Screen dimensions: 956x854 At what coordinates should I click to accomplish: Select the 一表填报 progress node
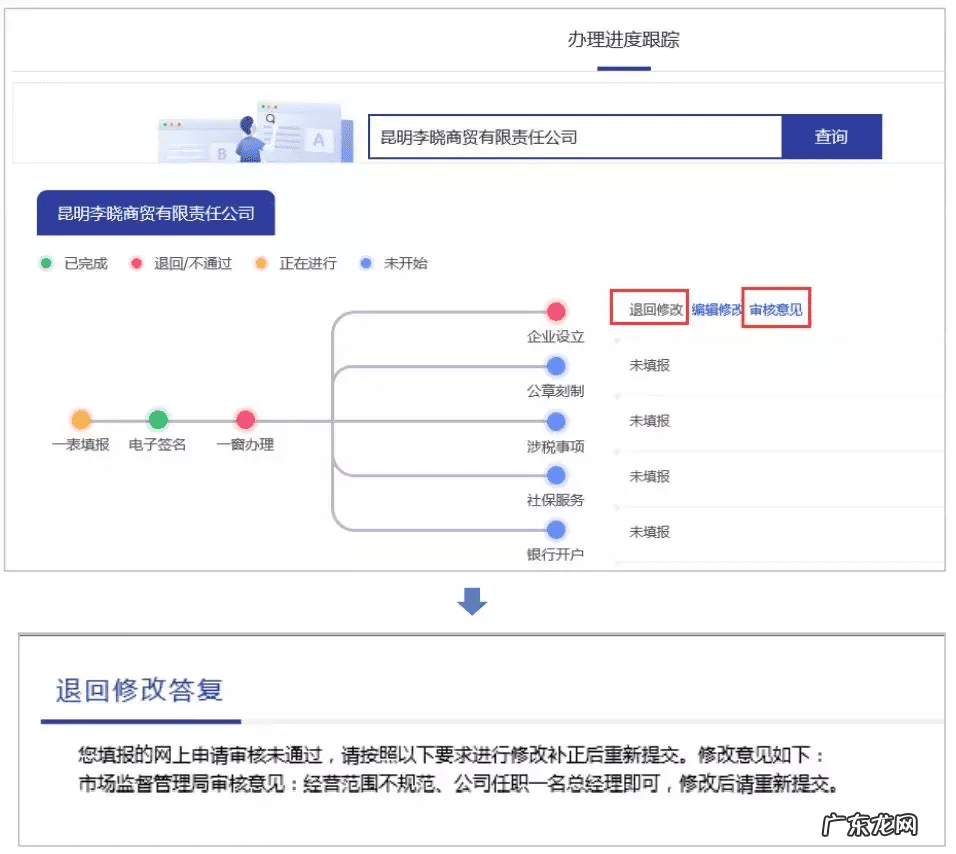click(82, 420)
